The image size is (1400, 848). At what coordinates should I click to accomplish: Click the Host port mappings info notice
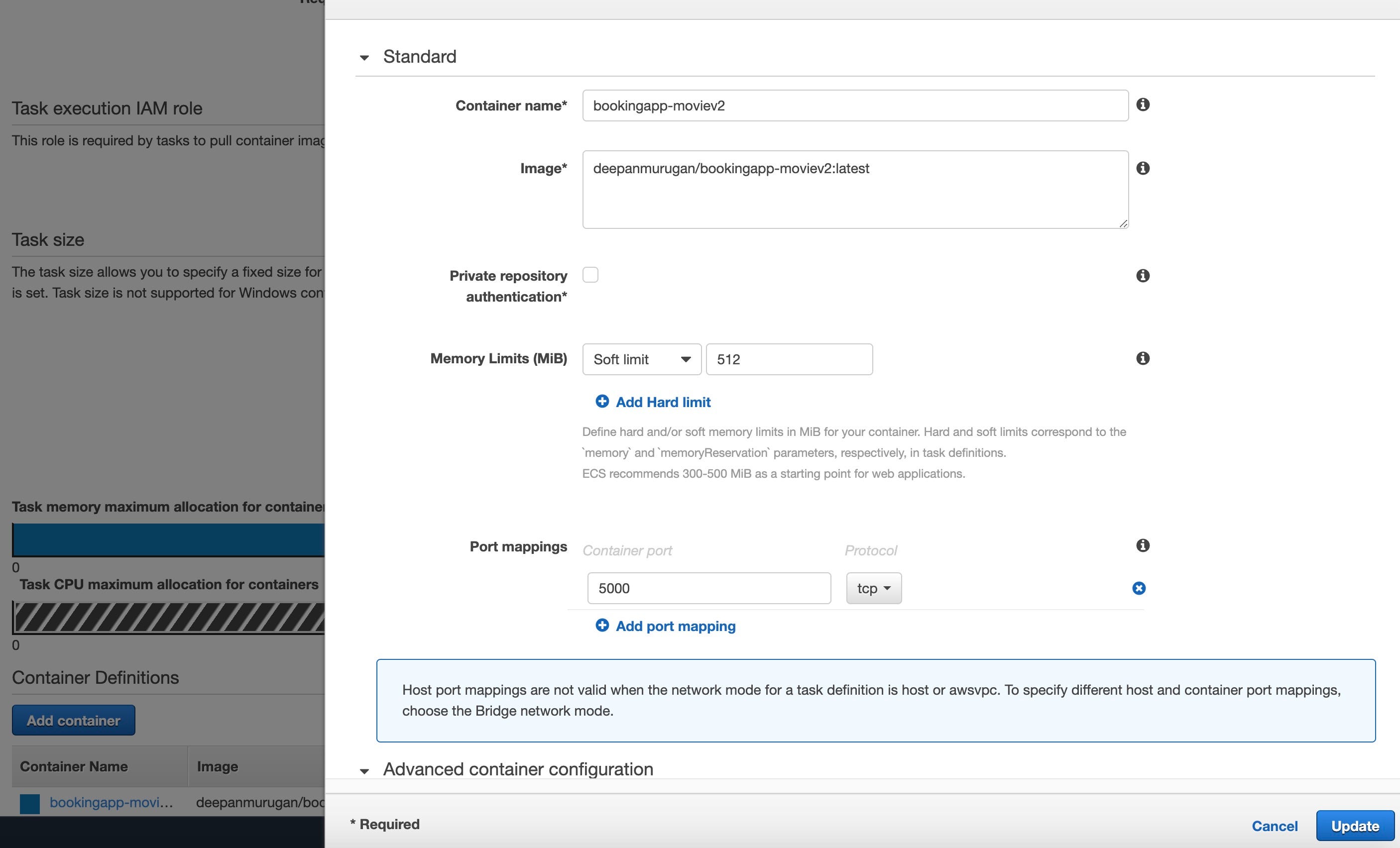876,700
